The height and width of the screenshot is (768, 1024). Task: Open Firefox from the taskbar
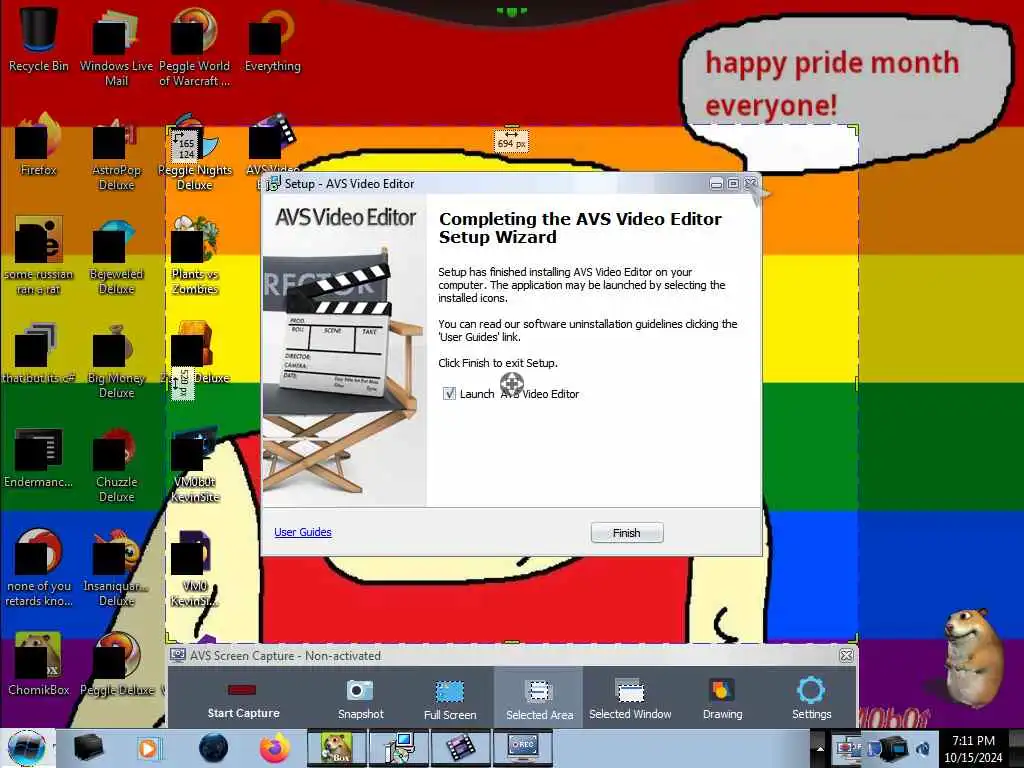pyautogui.click(x=274, y=748)
